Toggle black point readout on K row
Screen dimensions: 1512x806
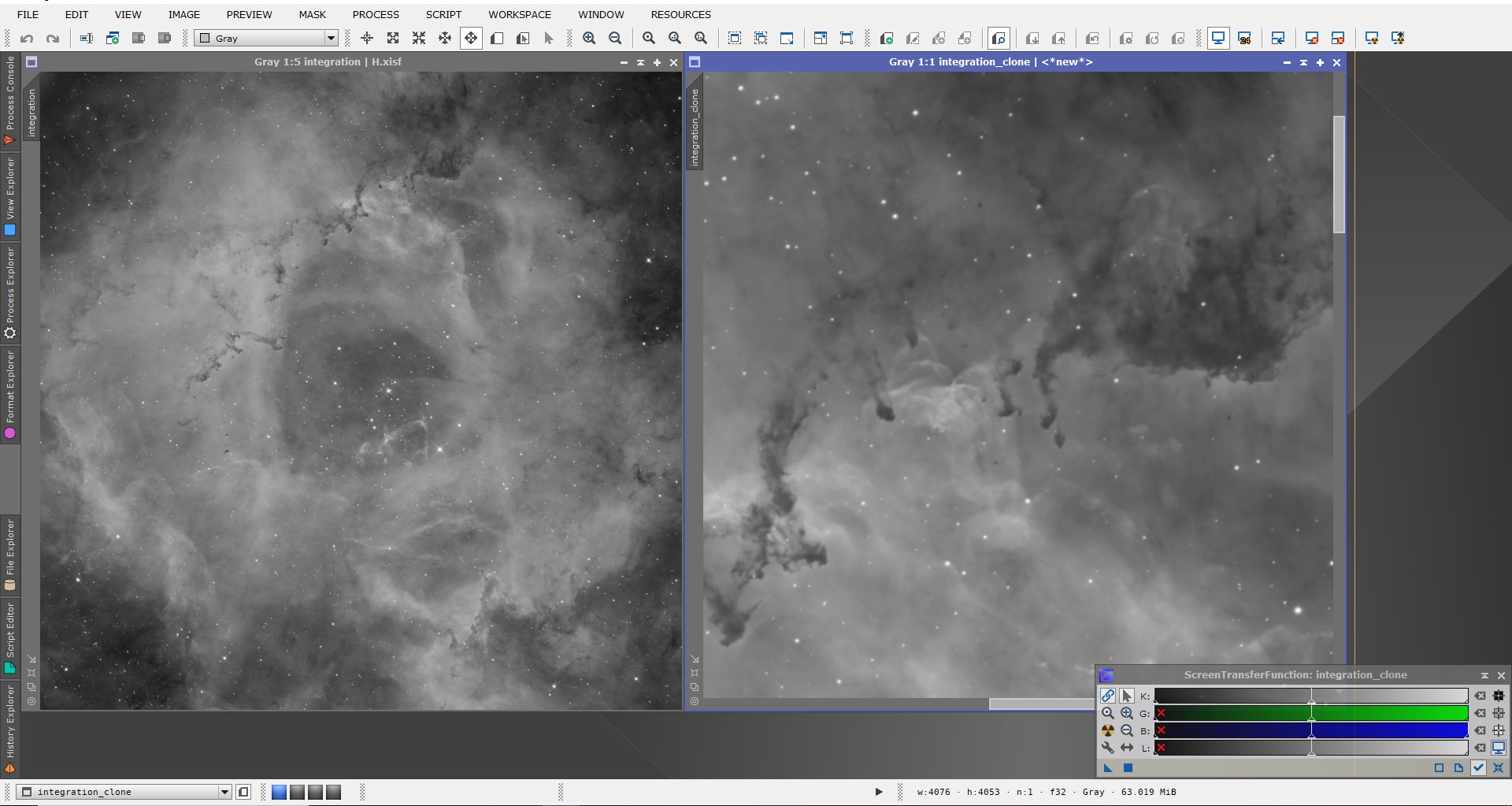pyautogui.click(x=1499, y=696)
